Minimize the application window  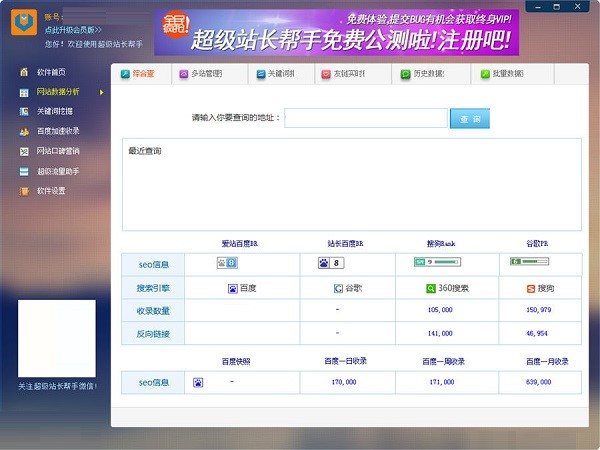[x=538, y=7]
